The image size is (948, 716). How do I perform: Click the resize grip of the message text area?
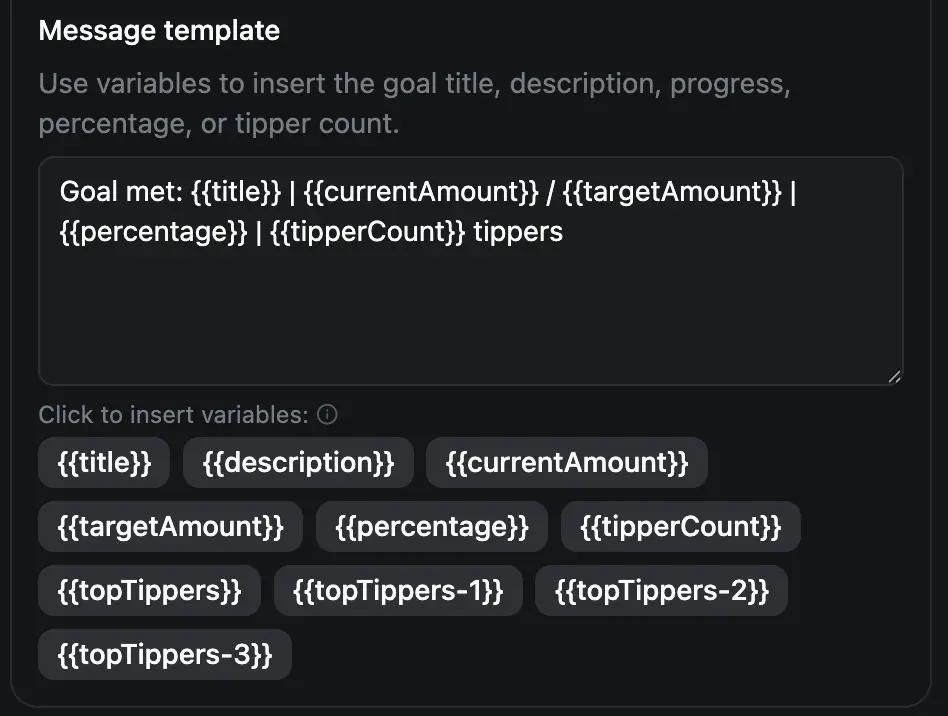[895, 377]
